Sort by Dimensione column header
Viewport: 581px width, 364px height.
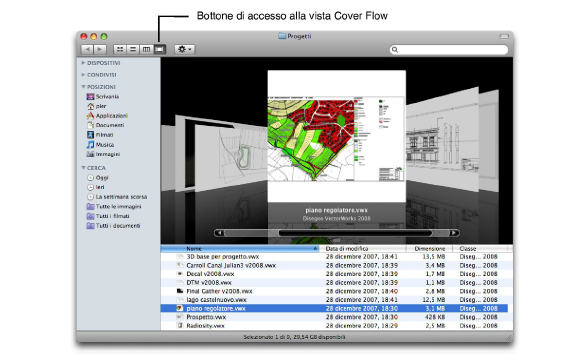pyautogui.click(x=429, y=249)
